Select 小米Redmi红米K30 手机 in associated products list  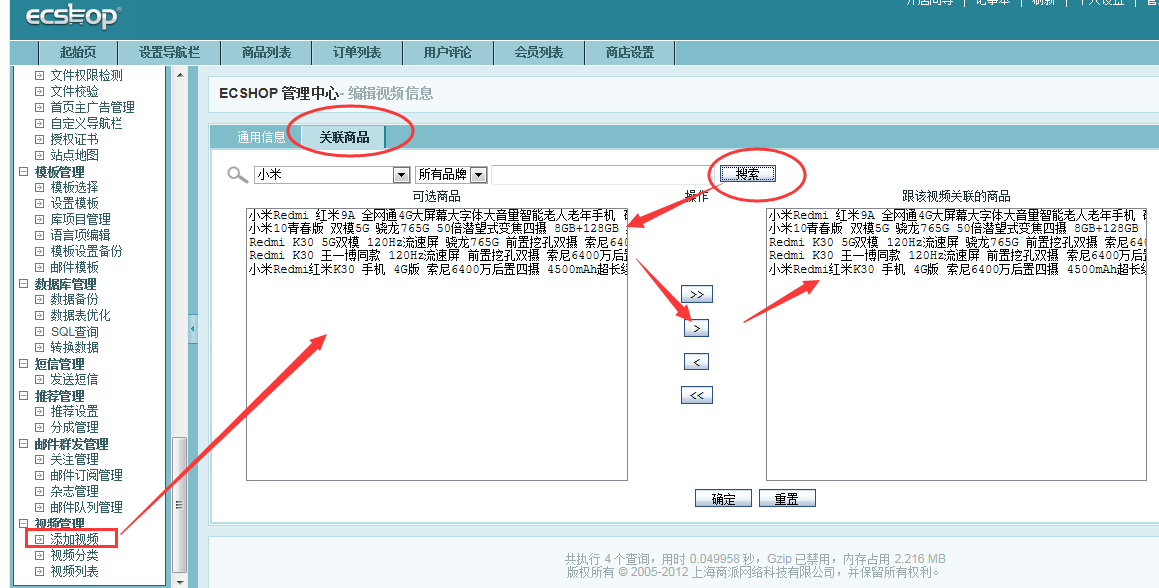[x=956, y=269]
